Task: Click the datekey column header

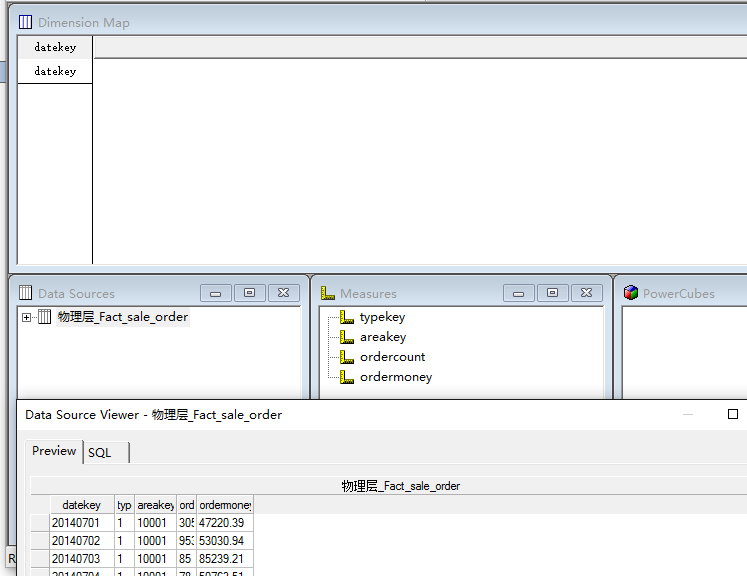Action: pyautogui.click(x=82, y=505)
